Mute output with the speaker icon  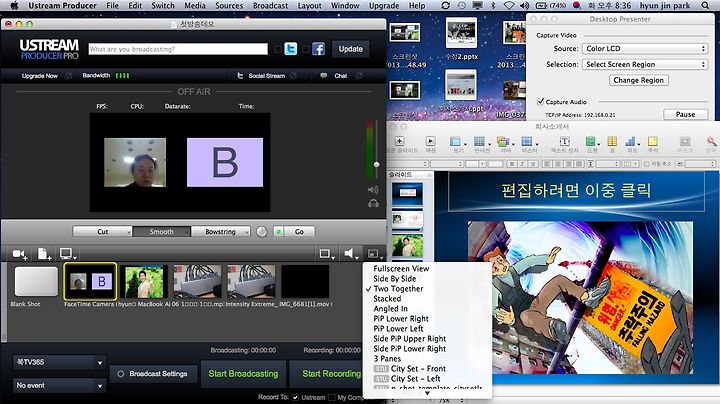[x=373, y=190]
